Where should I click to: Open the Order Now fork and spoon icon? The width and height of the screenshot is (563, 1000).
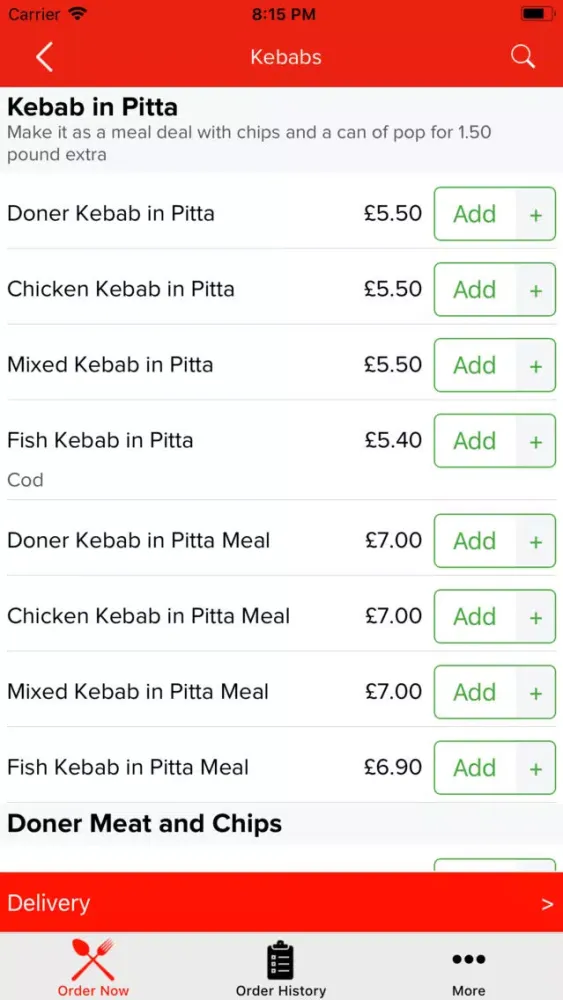click(x=93, y=959)
